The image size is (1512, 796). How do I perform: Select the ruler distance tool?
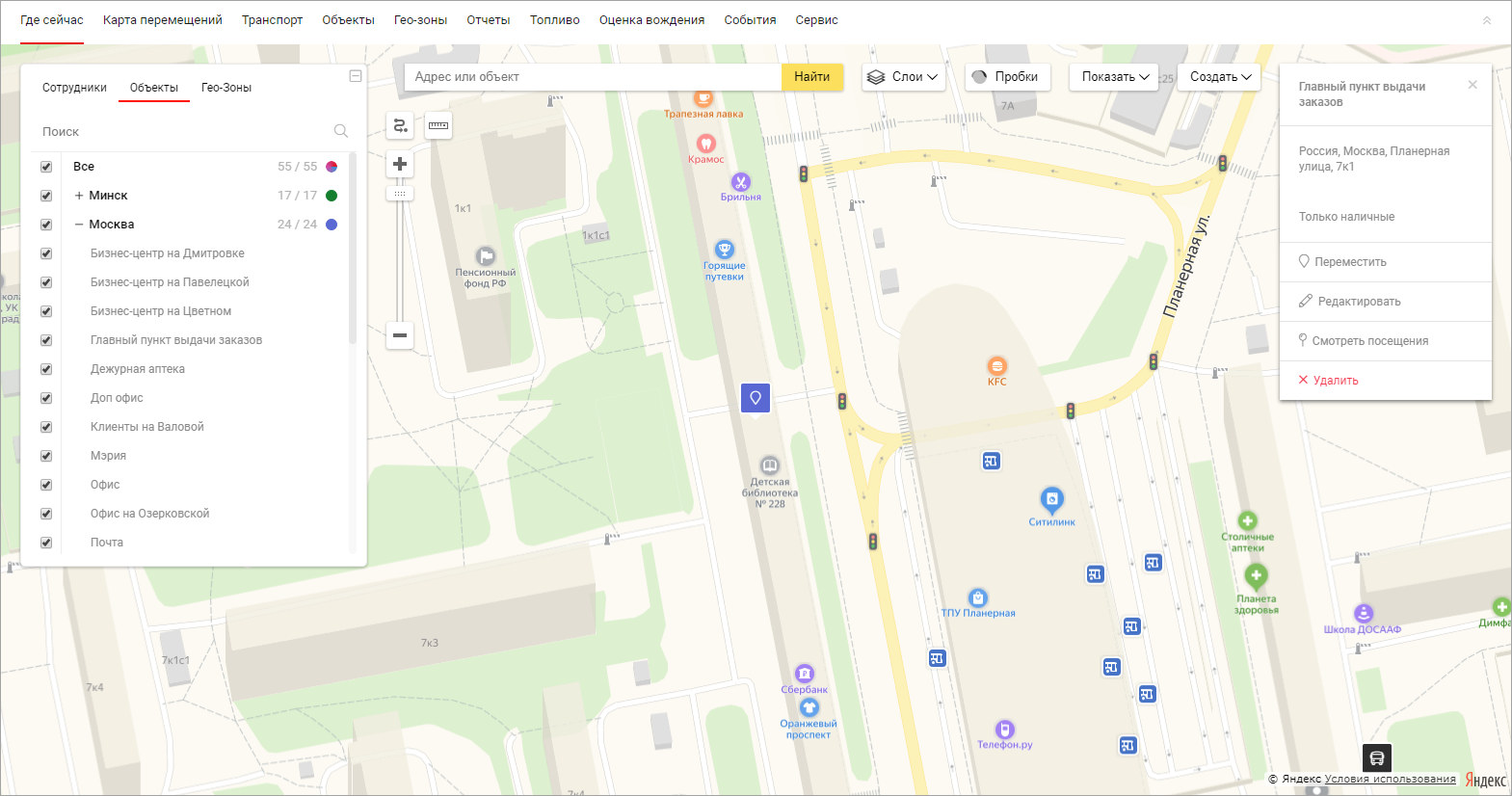(x=438, y=125)
